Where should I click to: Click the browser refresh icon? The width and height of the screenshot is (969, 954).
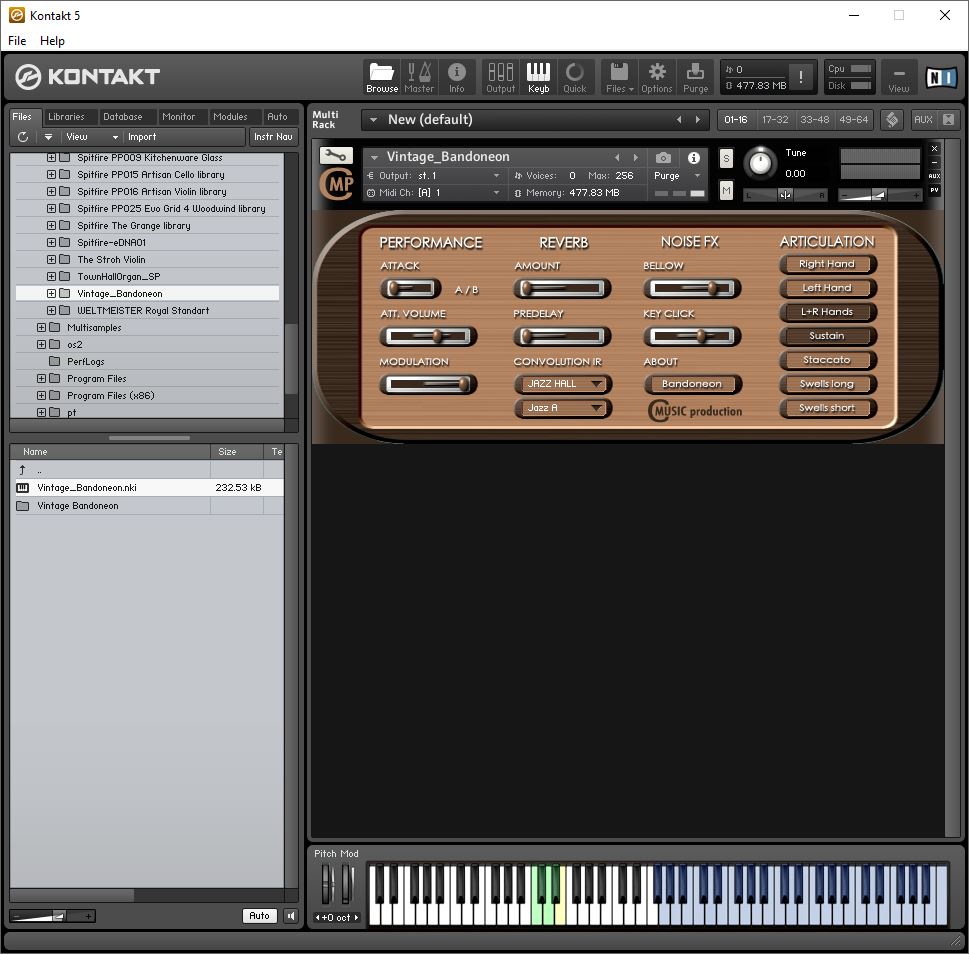pyautogui.click(x=23, y=137)
